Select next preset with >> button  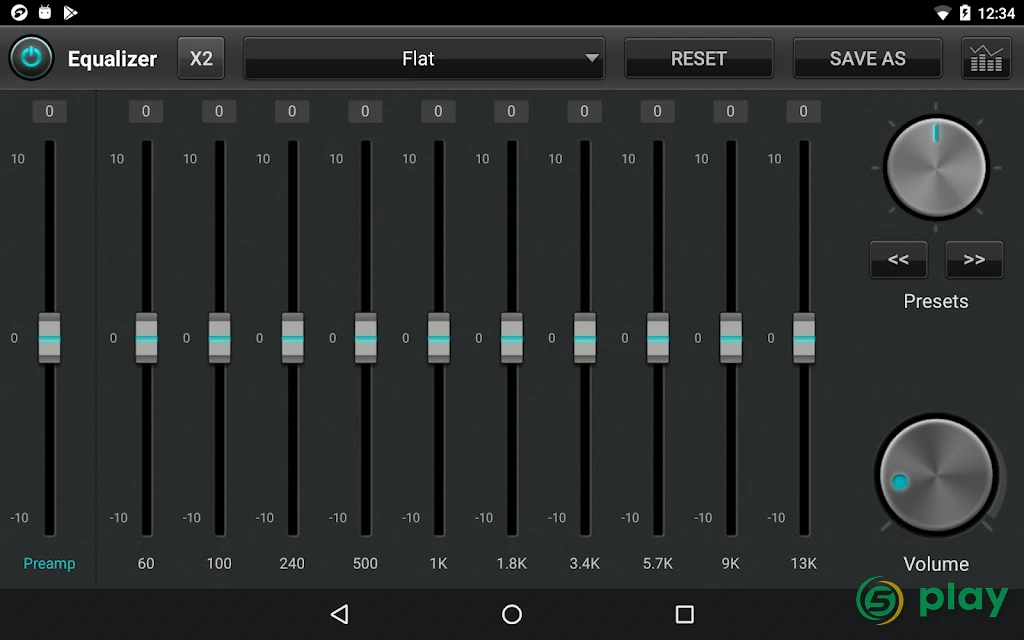(974, 259)
